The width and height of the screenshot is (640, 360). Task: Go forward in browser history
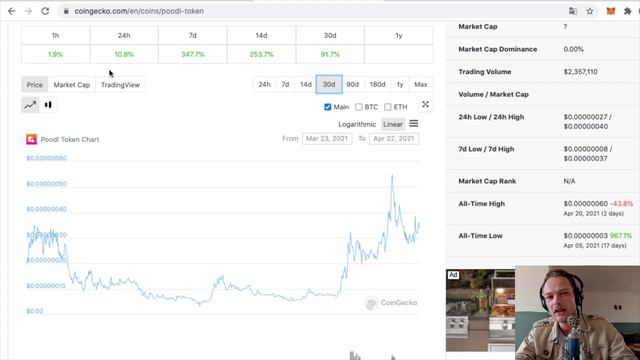pyautogui.click(x=28, y=11)
